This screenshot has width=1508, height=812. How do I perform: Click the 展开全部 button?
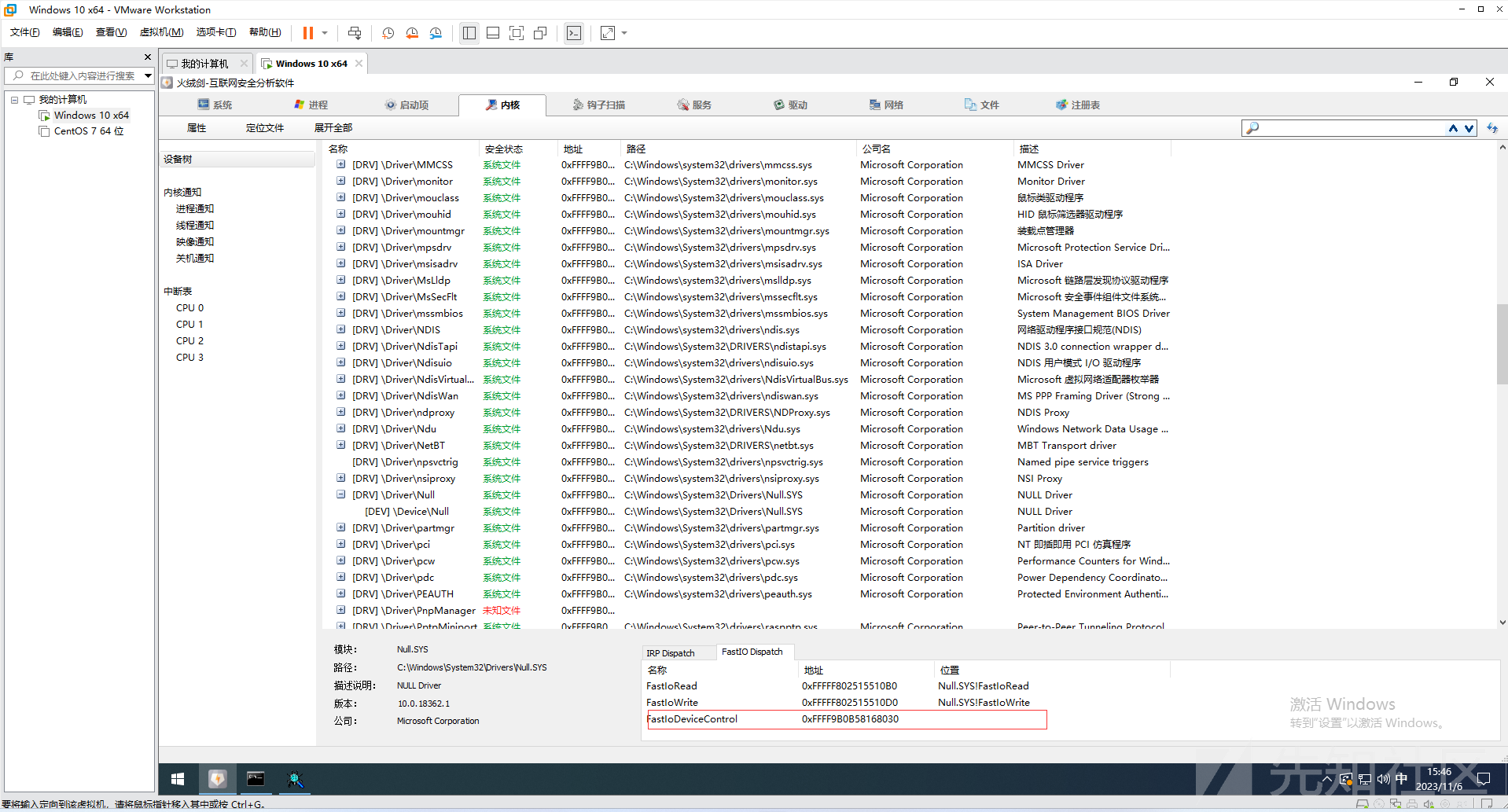click(x=333, y=128)
